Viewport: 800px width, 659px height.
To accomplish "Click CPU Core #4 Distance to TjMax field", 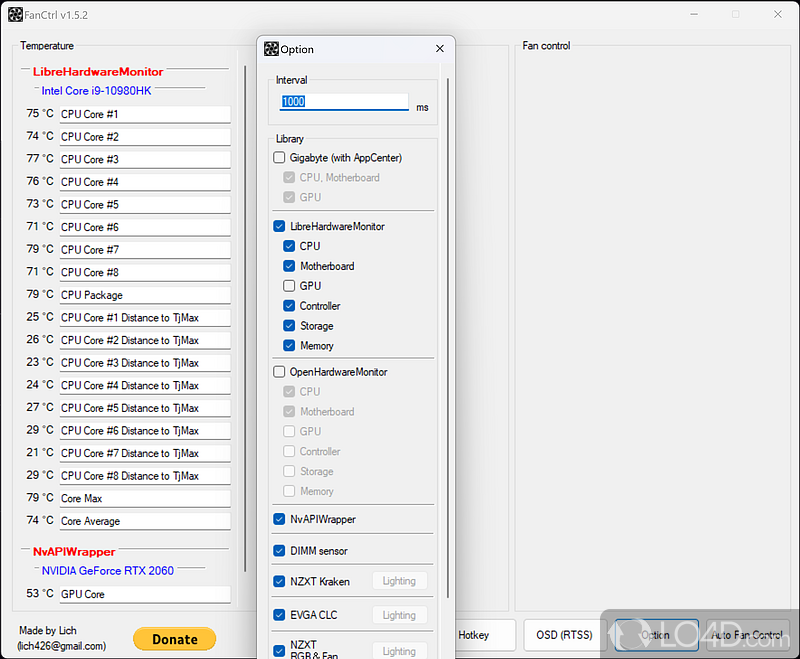I will (145, 386).
